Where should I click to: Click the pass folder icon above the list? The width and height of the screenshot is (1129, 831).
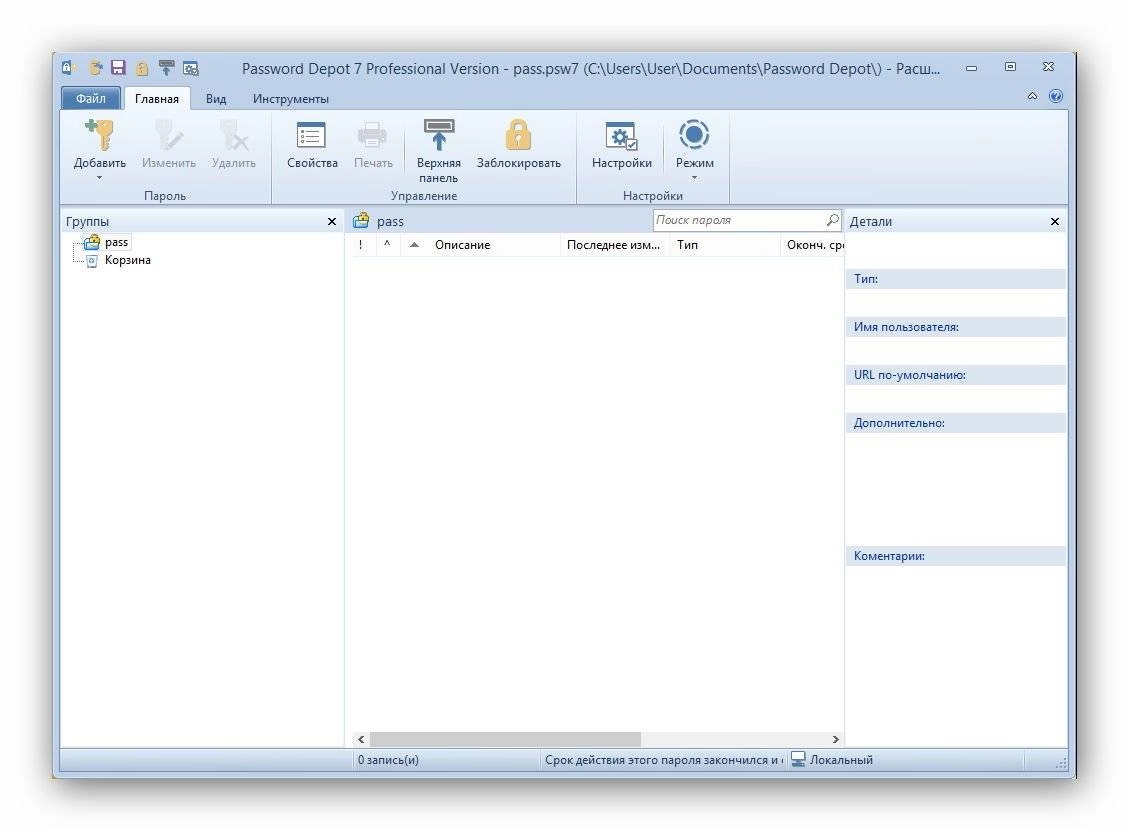361,220
